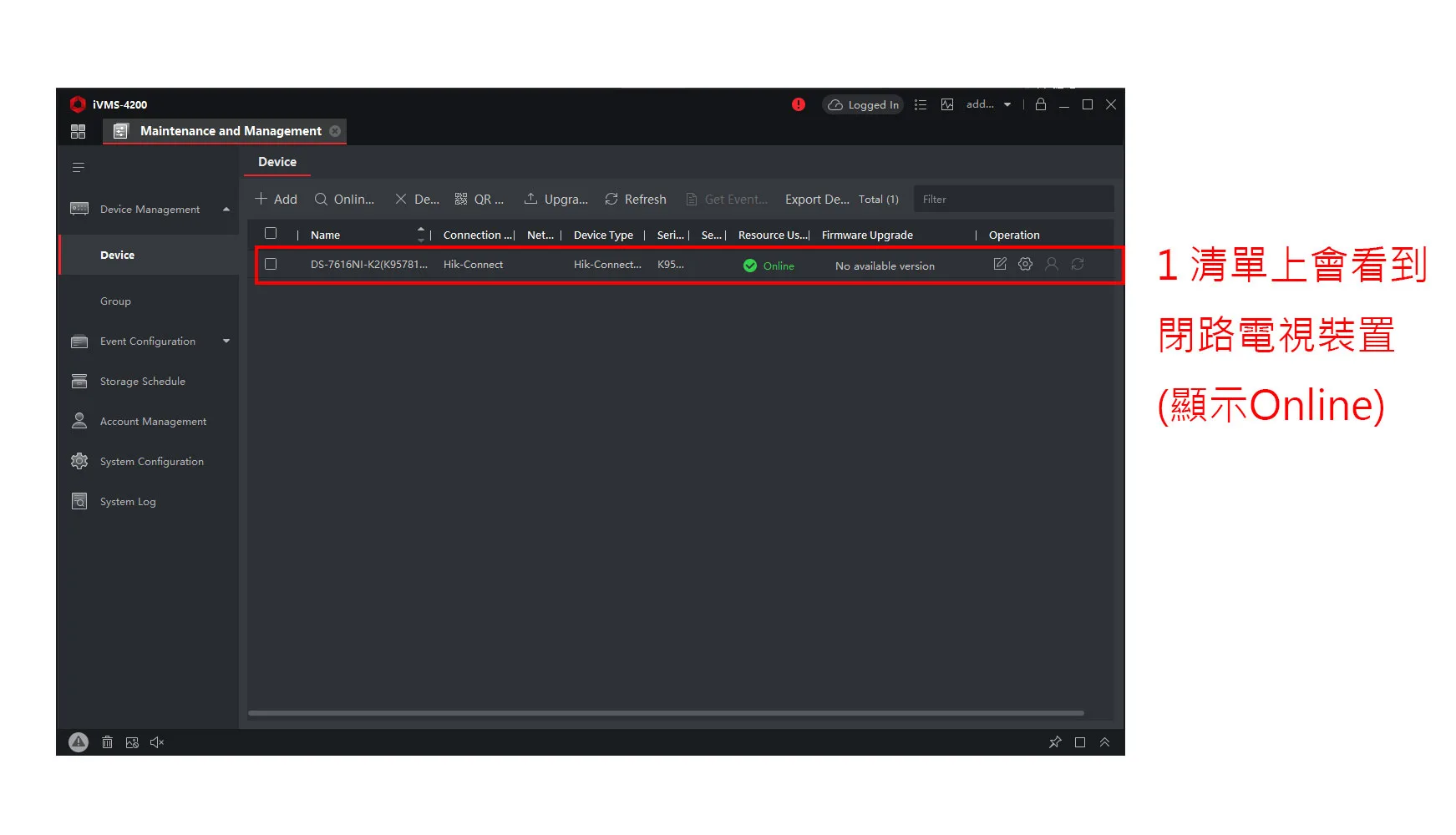
Task: Expand the Event Configuration section
Action: coord(226,341)
